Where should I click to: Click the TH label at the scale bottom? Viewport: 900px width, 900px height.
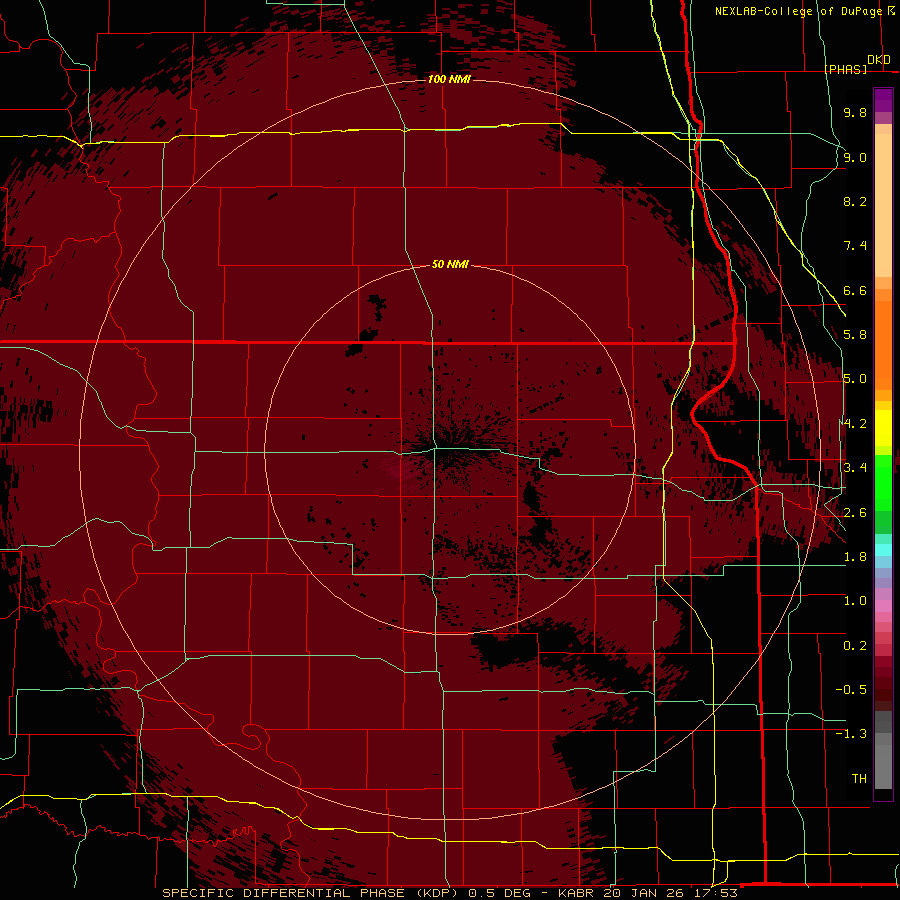click(859, 779)
